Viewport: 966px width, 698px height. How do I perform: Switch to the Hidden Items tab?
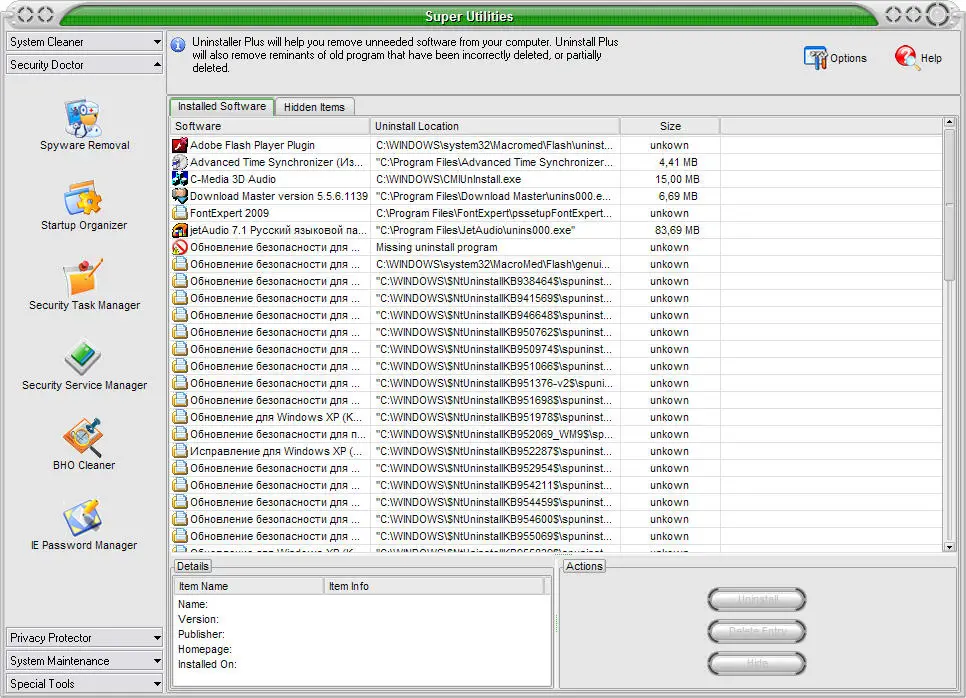coord(314,107)
